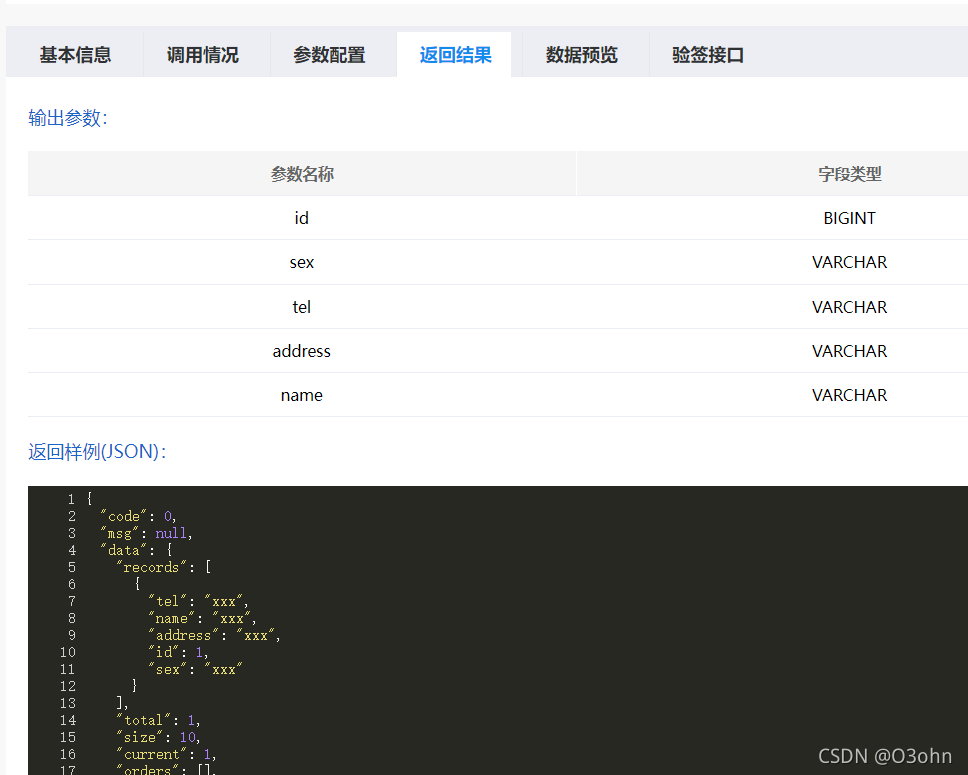The image size is (968, 775).
Task: Select the sex parameter cell
Action: (x=302, y=262)
